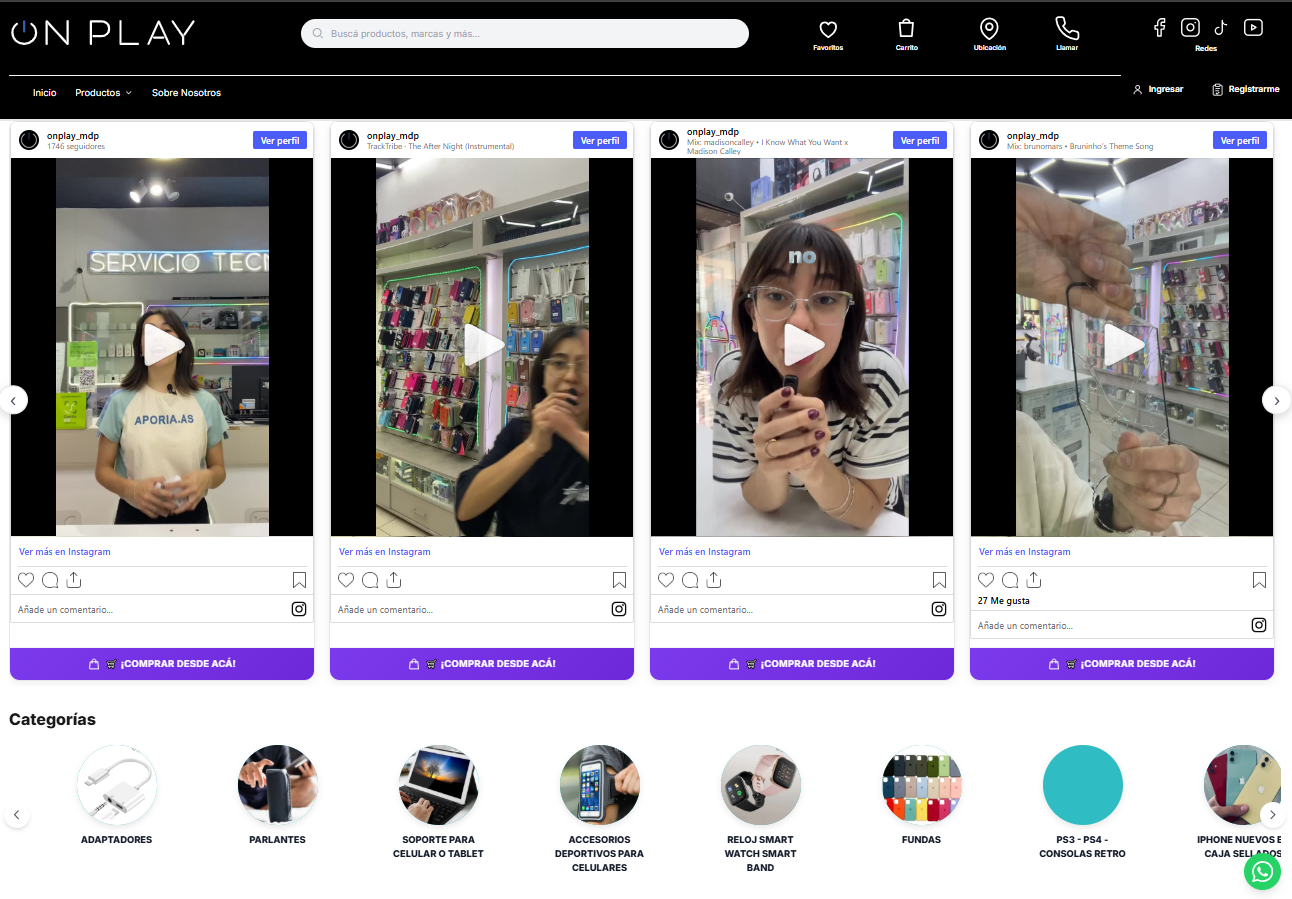1292x899 pixels.
Task: Open the Carrito shopping bag icon
Action: [x=906, y=29]
